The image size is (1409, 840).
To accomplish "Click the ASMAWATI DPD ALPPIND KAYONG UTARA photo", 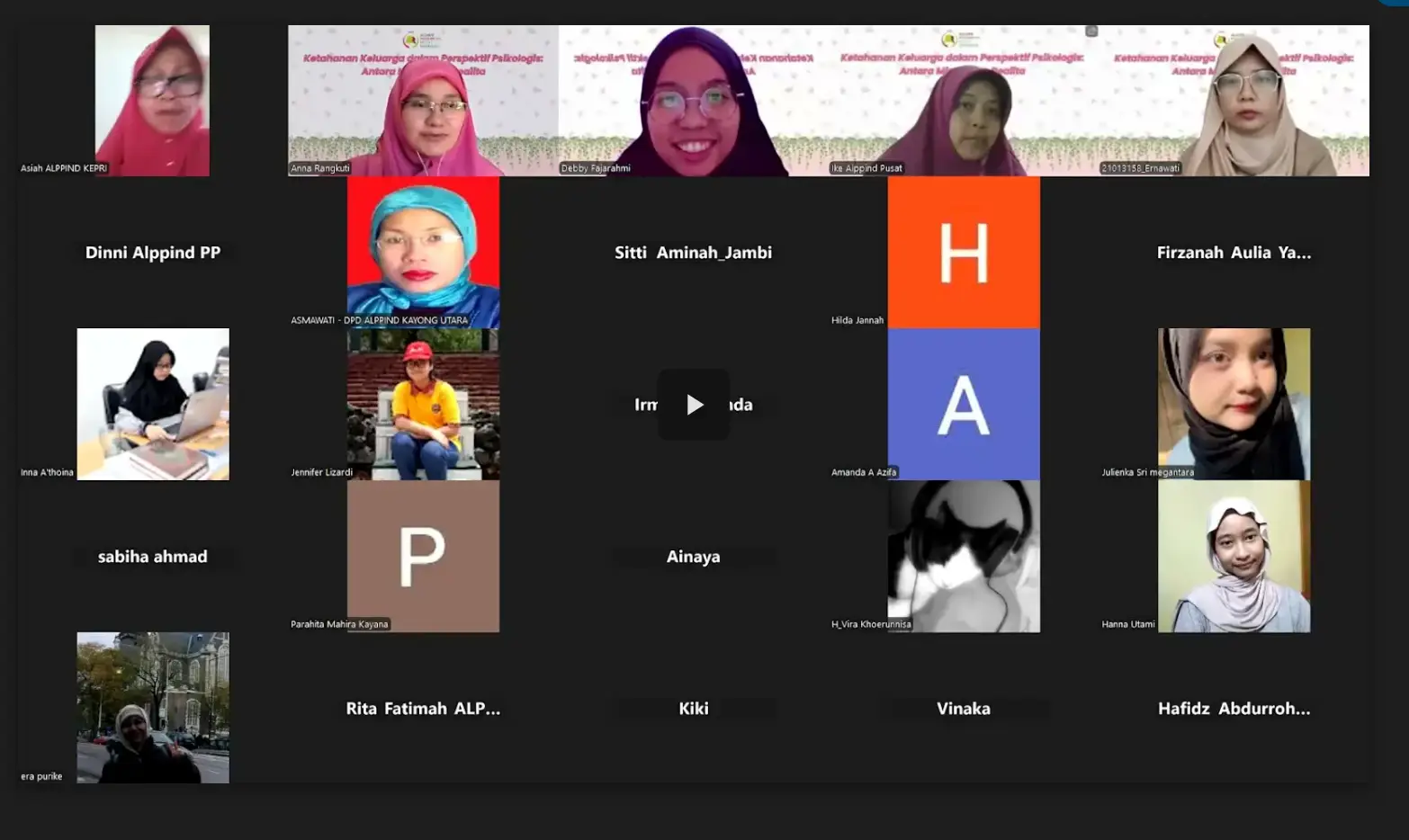I will pos(423,252).
